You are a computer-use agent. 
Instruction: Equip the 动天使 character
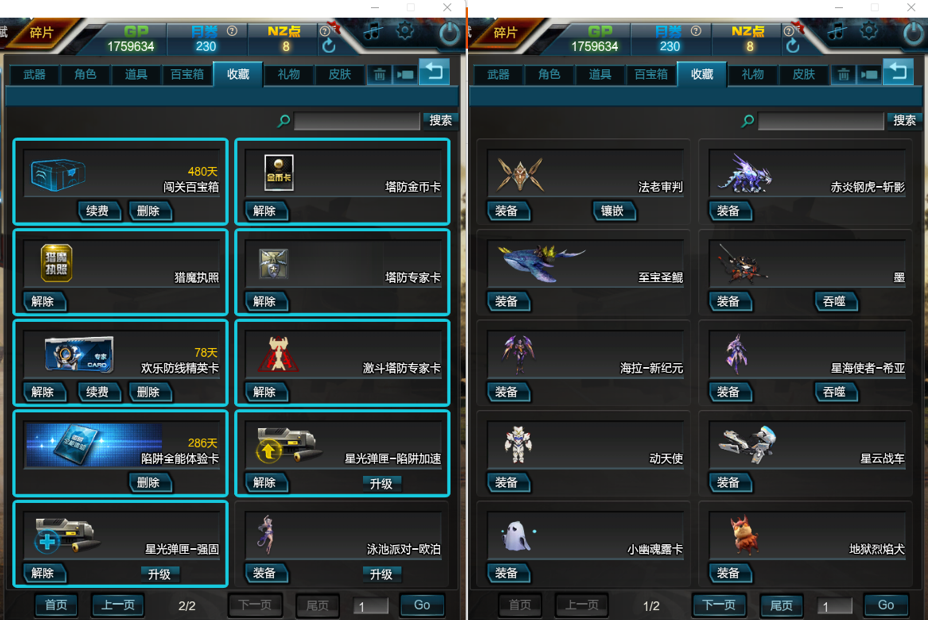point(507,482)
